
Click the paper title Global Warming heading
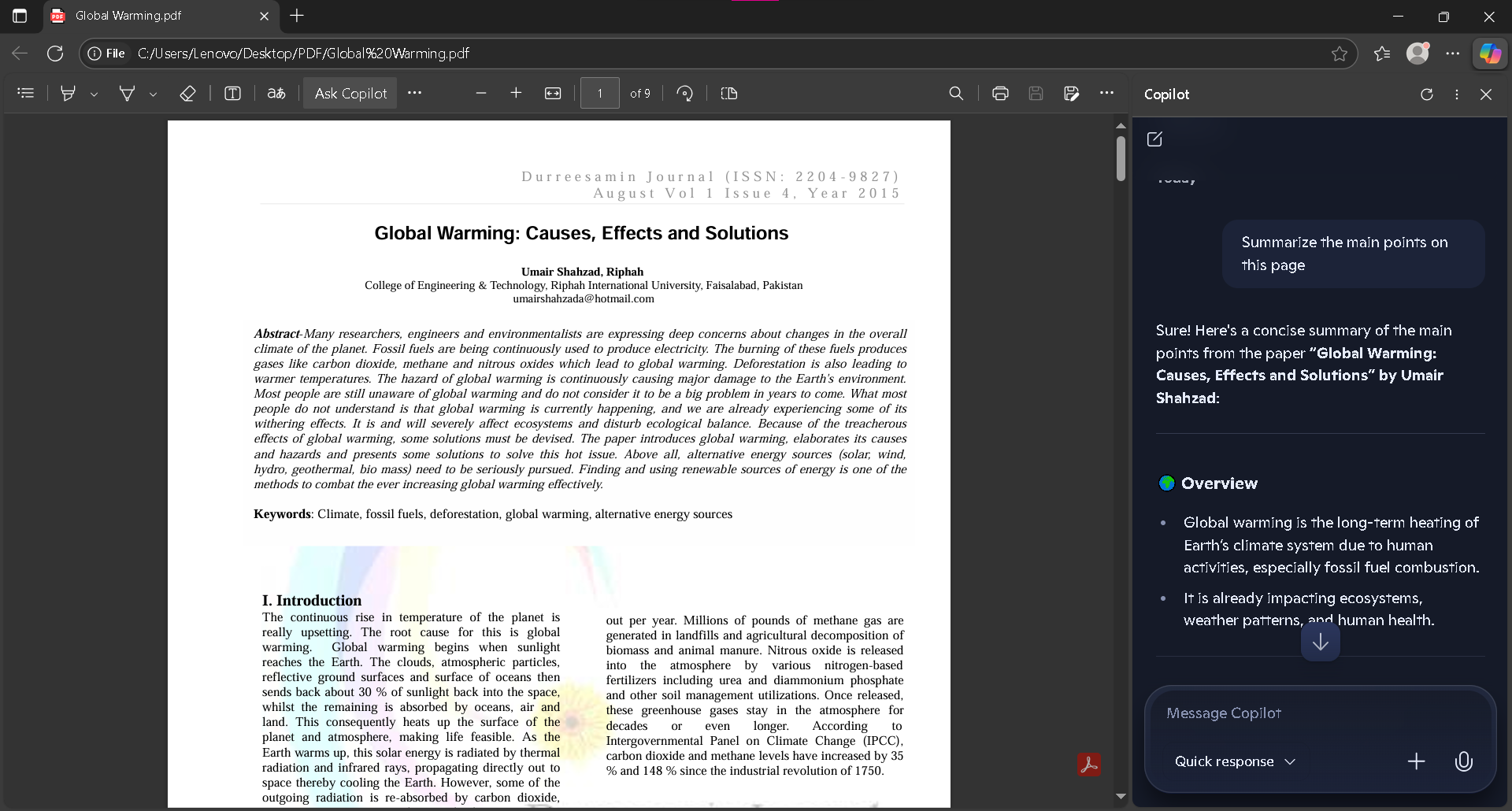(581, 233)
